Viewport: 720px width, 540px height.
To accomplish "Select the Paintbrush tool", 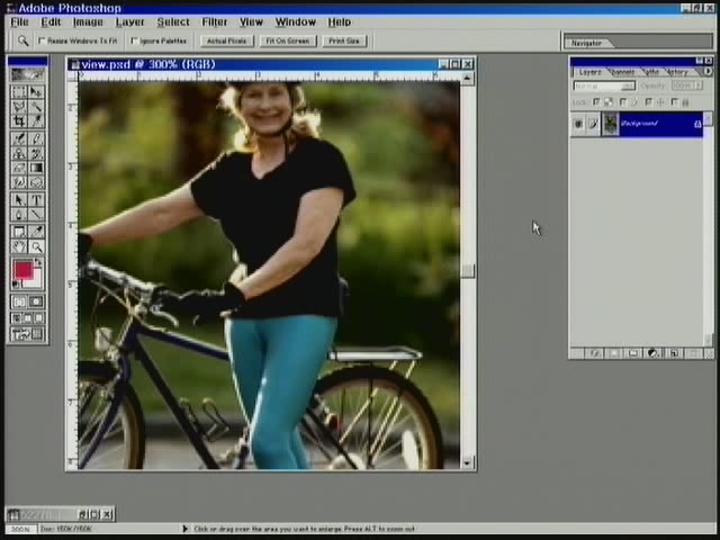I will 36,139.
